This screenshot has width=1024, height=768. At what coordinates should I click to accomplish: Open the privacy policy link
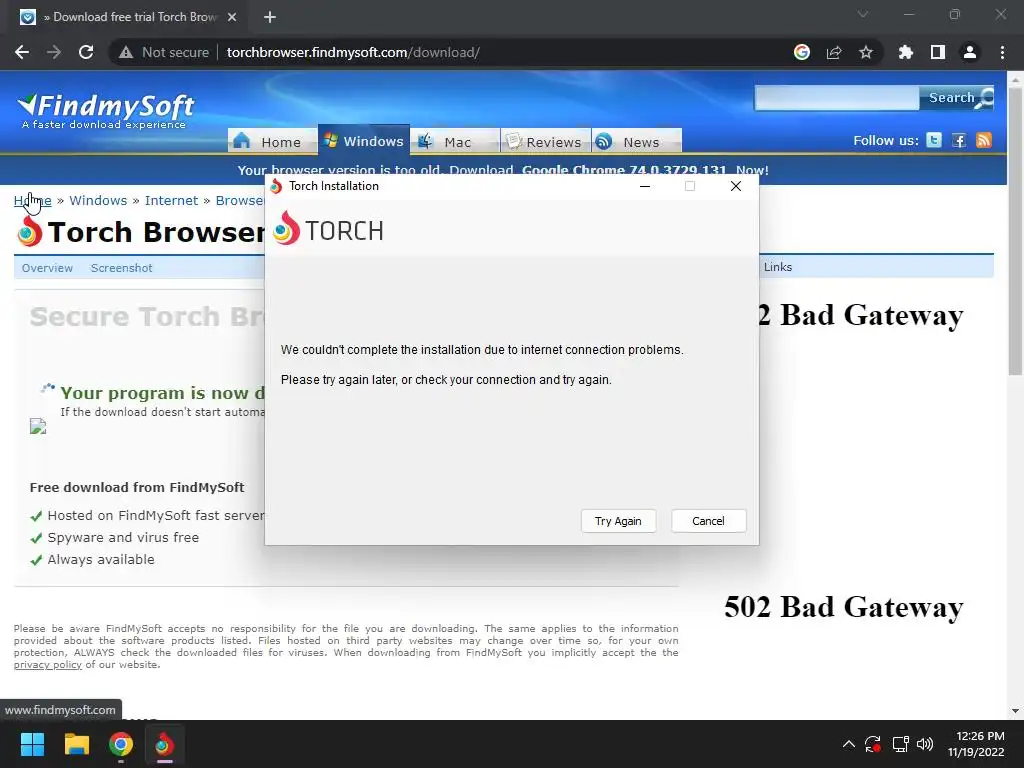click(48, 665)
